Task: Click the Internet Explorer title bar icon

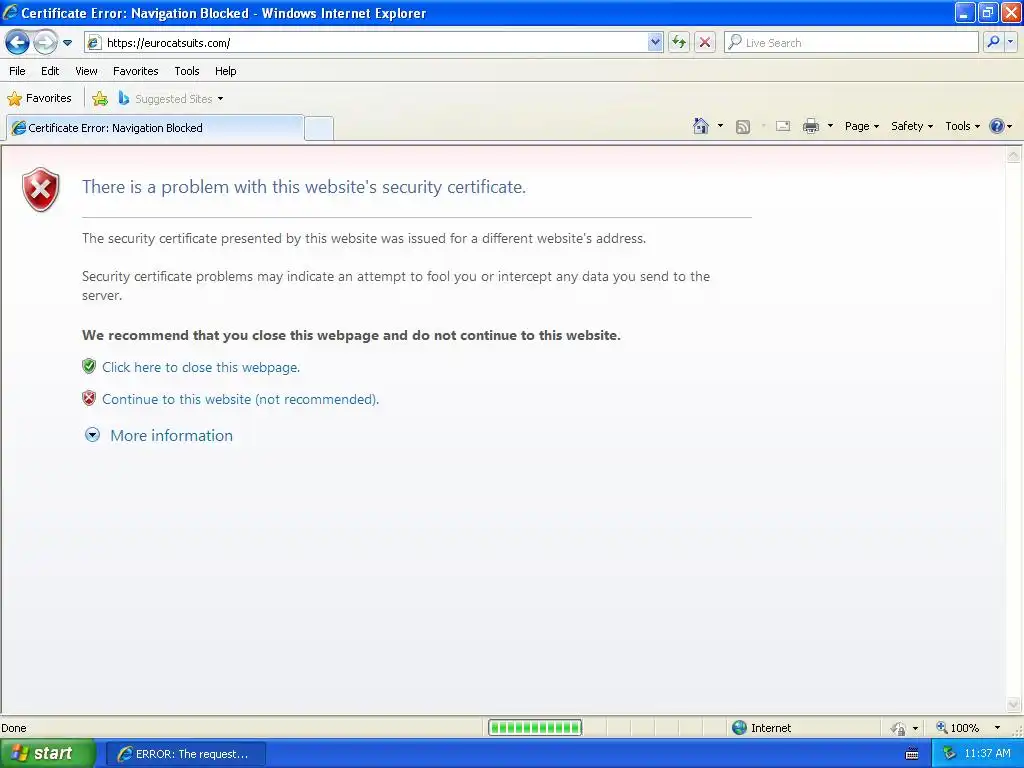Action: [10, 12]
